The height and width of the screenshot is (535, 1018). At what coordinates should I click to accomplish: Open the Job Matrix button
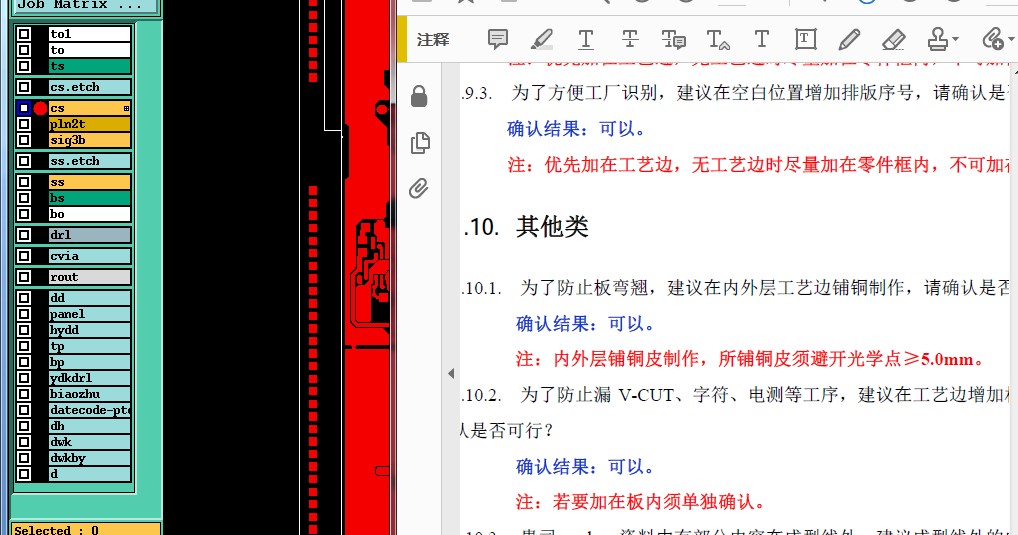(x=86, y=5)
